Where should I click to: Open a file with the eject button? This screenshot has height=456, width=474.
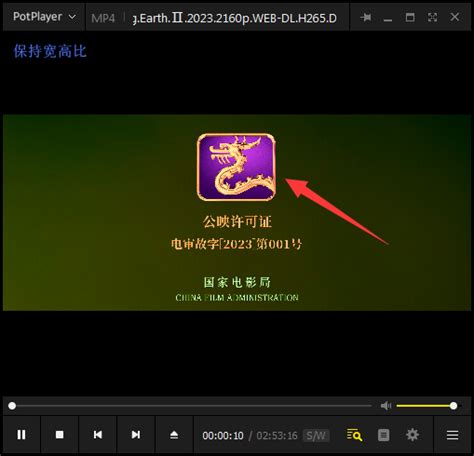(x=174, y=435)
